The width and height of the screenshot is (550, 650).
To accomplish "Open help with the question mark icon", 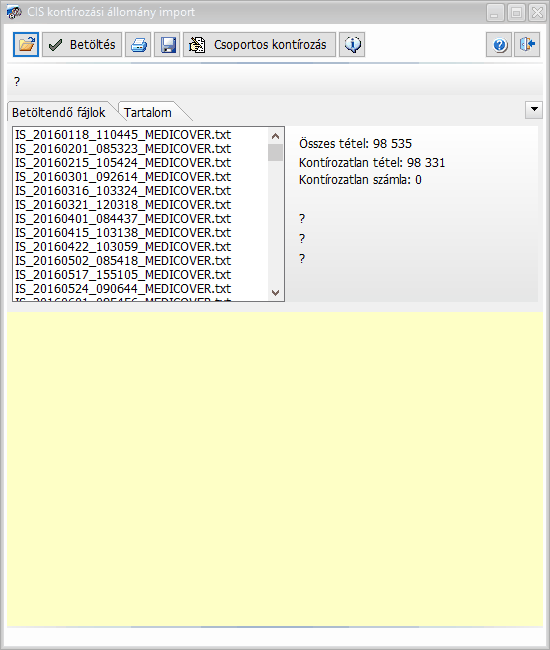I will pos(499,44).
